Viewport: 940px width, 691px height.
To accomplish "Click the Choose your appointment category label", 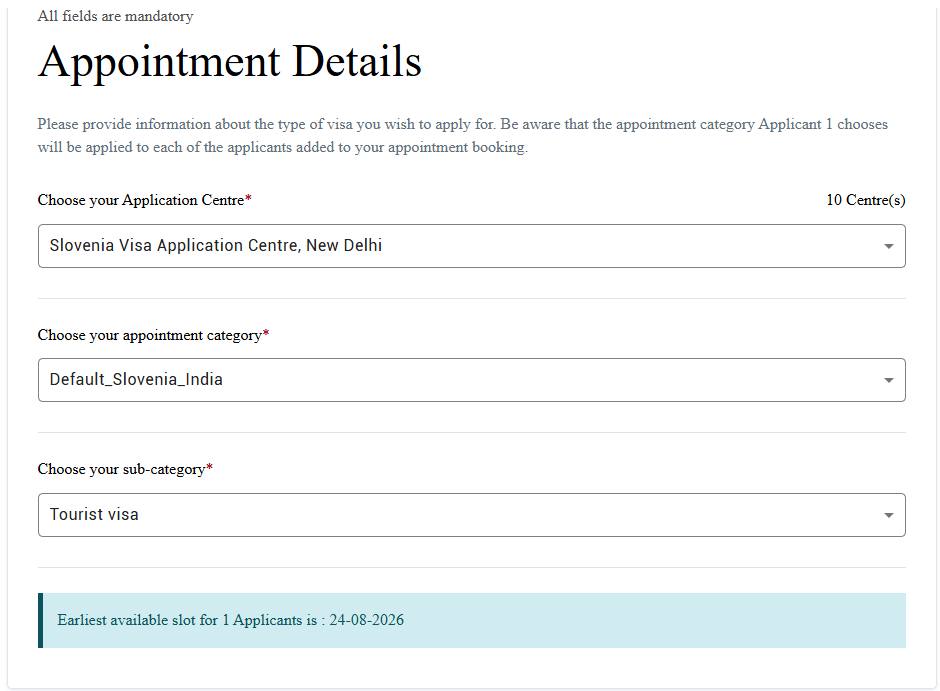I will [x=150, y=335].
